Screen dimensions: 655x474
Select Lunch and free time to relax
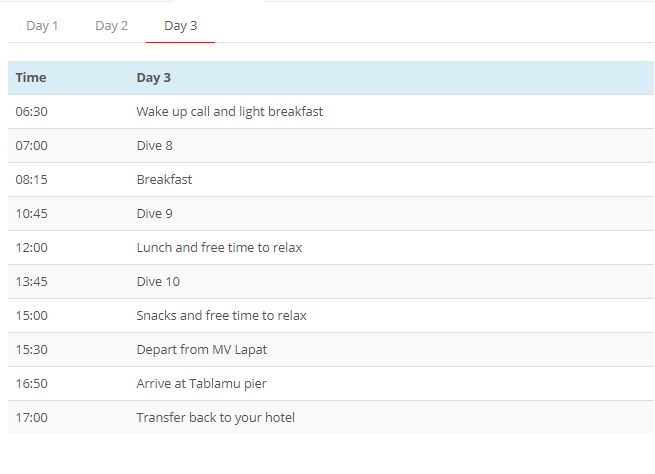[219, 247]
